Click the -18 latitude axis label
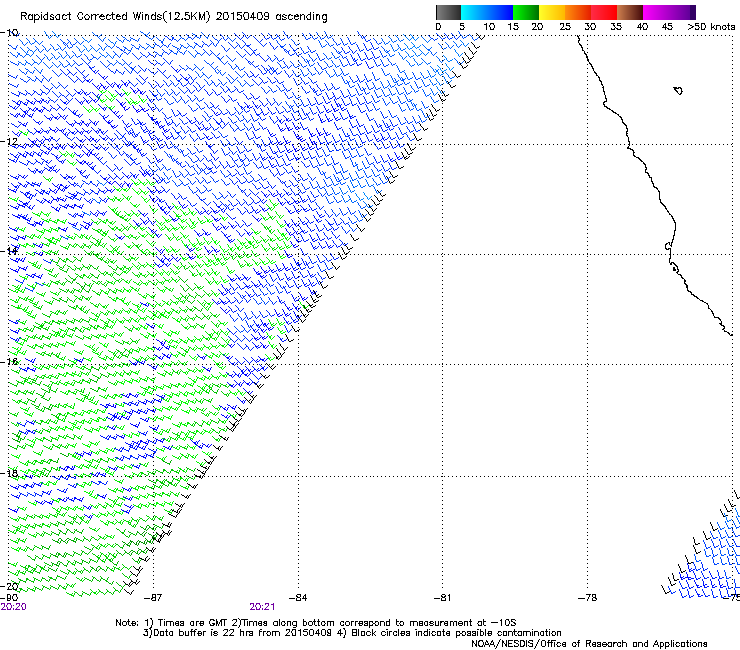This screenshot has width=740, height=650. tap(9, 473)
